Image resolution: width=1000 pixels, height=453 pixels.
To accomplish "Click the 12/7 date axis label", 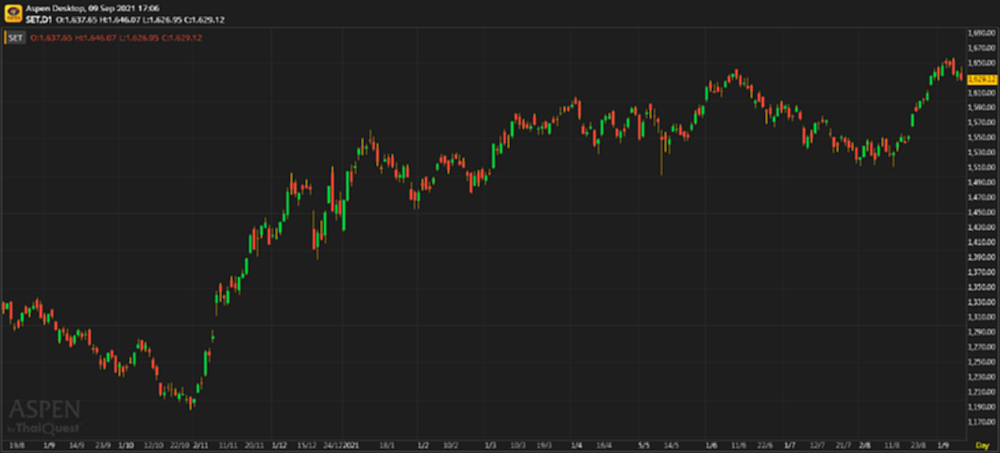I will click(817, 445).
